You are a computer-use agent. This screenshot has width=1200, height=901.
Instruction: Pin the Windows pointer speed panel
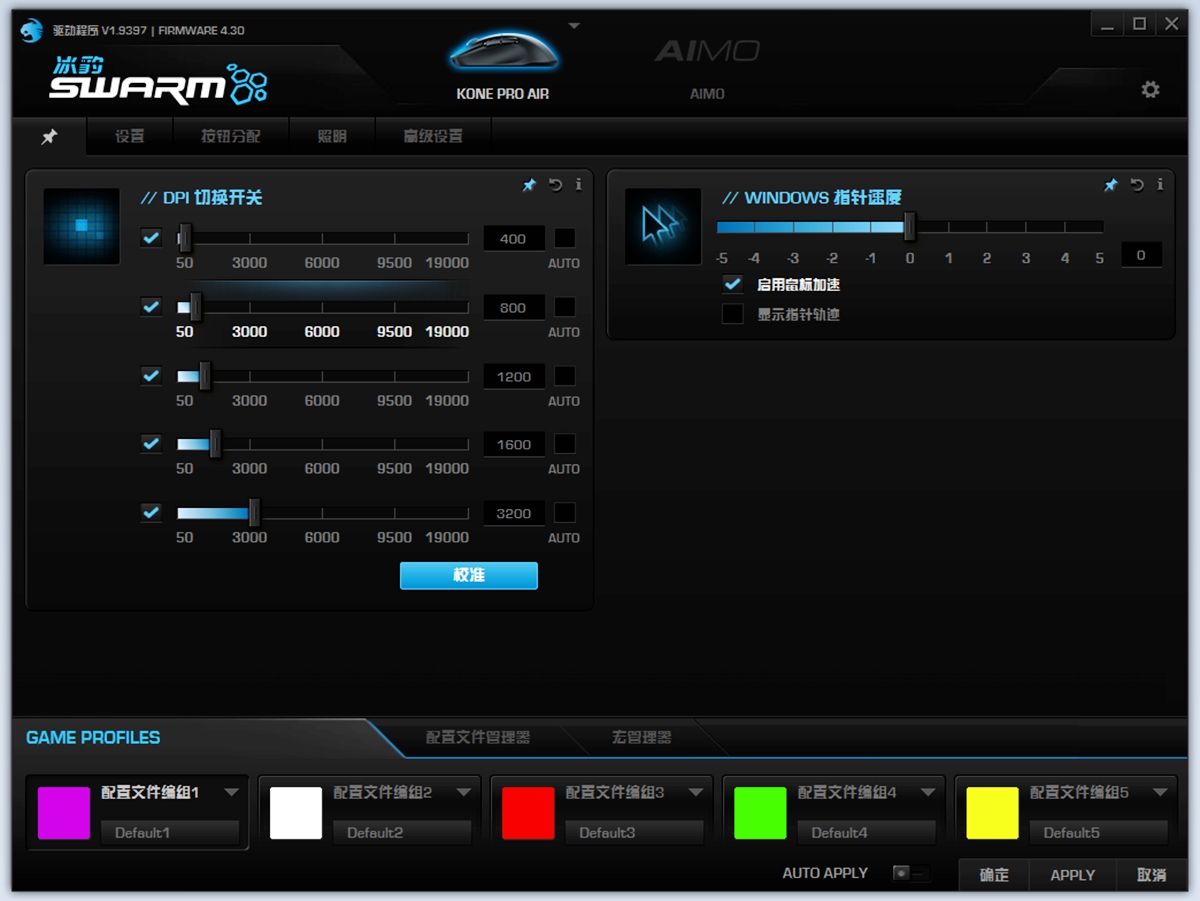click(1110, 185)
